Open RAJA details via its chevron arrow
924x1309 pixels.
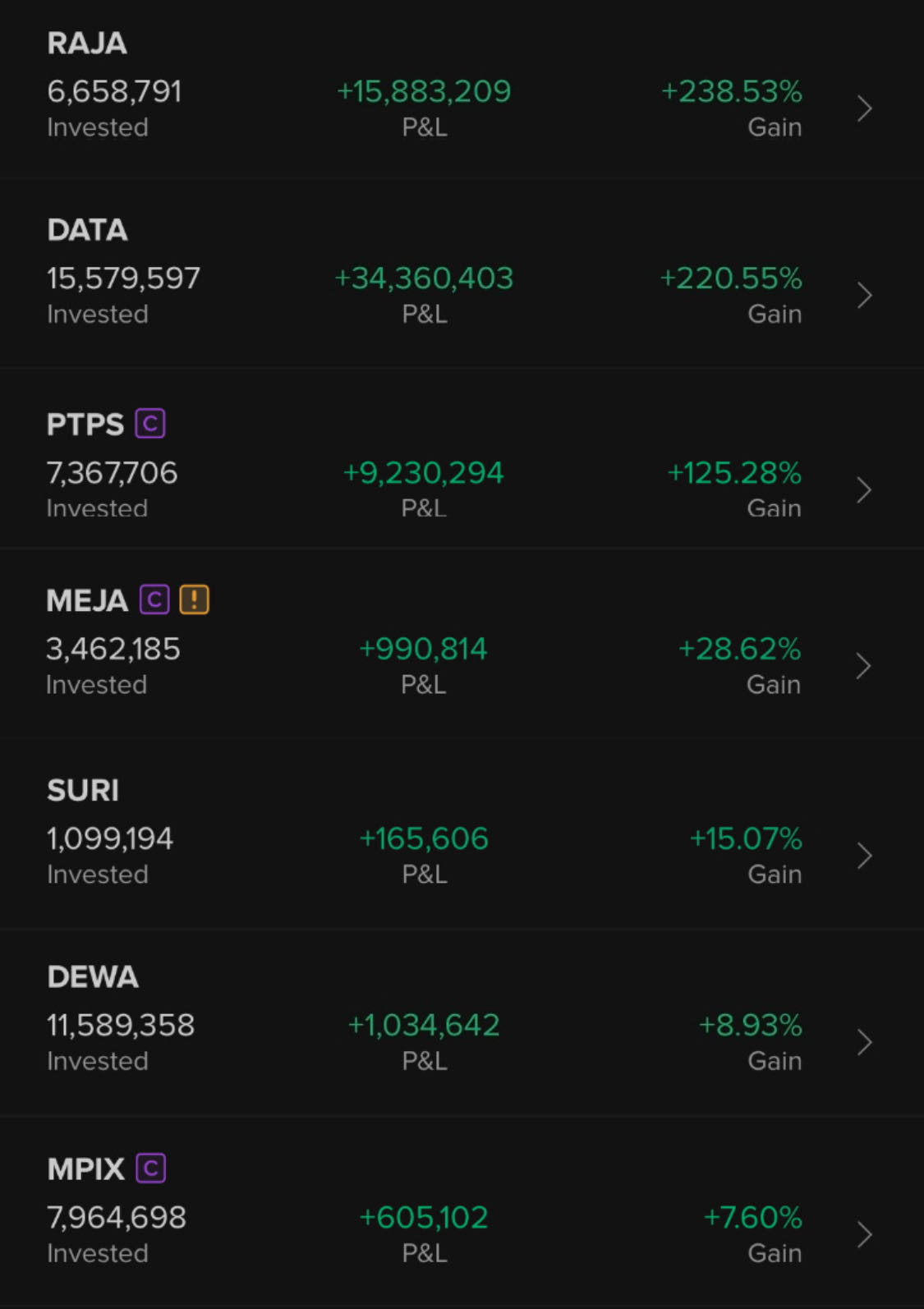click(x=864, y=108)
